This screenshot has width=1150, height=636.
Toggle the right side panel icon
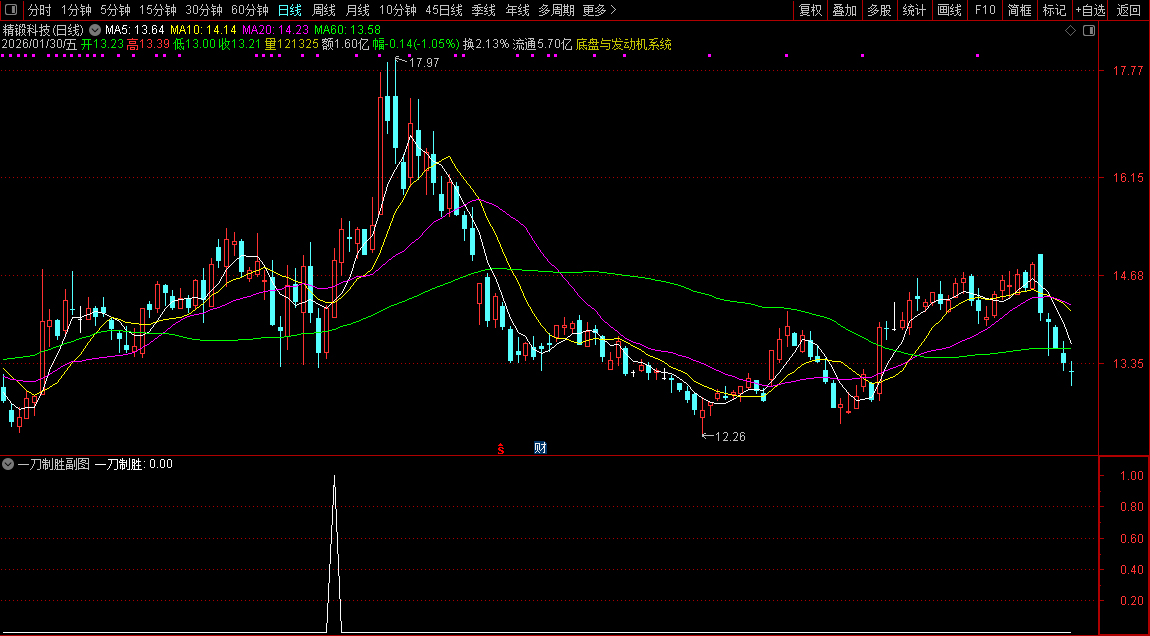tap(1089, 31)
